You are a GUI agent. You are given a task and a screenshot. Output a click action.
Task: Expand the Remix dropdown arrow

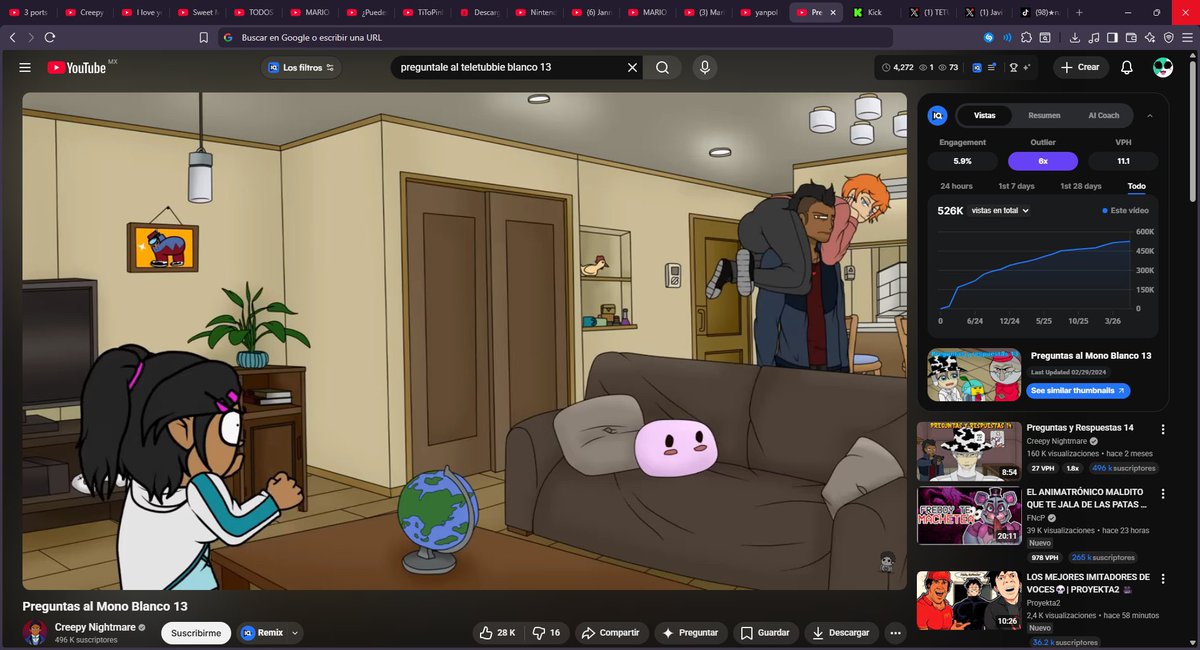[293, 633]
